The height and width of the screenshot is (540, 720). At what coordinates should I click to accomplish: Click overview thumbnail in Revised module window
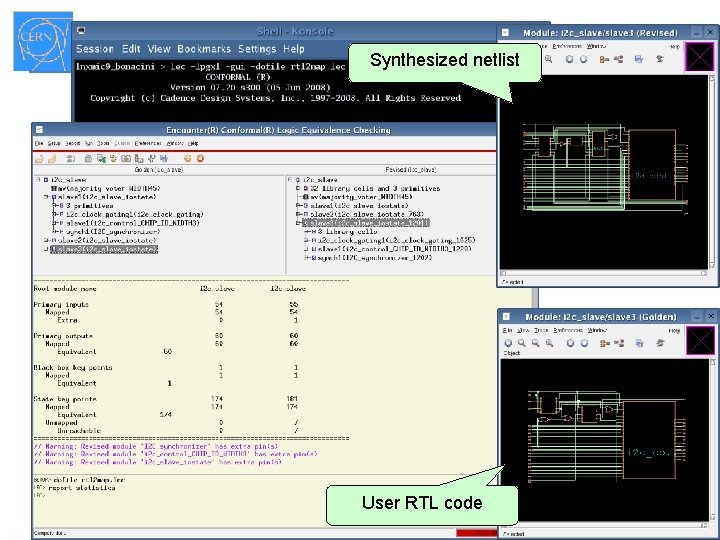[x=700, y=57]
